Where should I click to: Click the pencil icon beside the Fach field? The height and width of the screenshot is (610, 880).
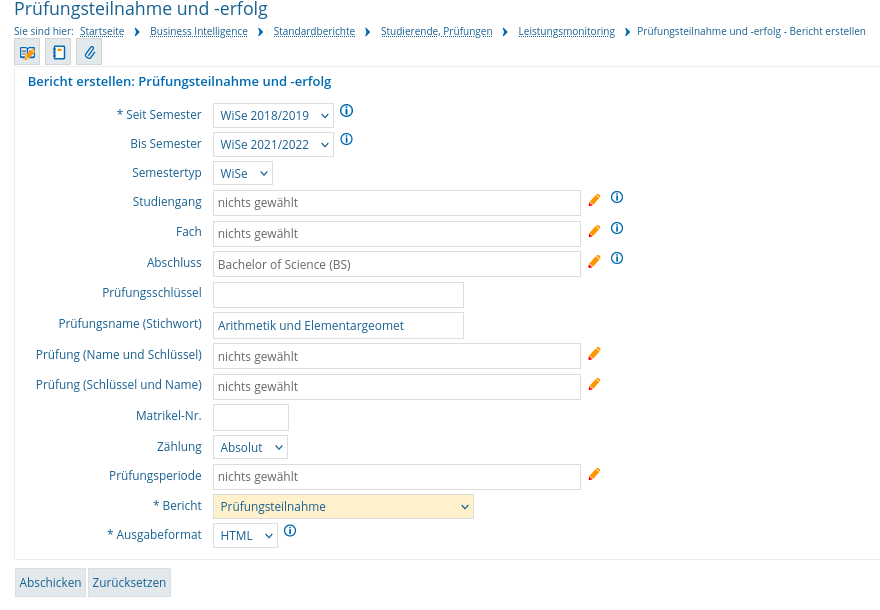tap(594, 231)
